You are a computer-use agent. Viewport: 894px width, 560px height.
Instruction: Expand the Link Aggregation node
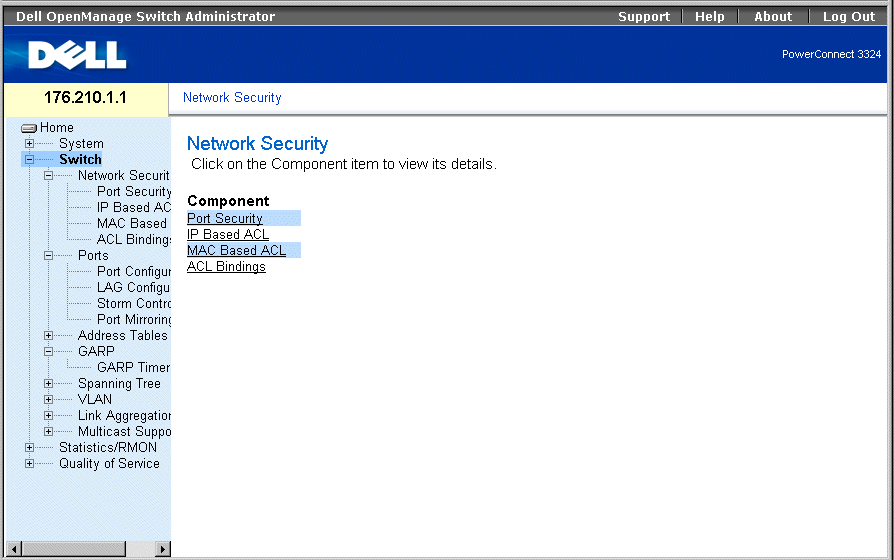(x=48, y=415)
